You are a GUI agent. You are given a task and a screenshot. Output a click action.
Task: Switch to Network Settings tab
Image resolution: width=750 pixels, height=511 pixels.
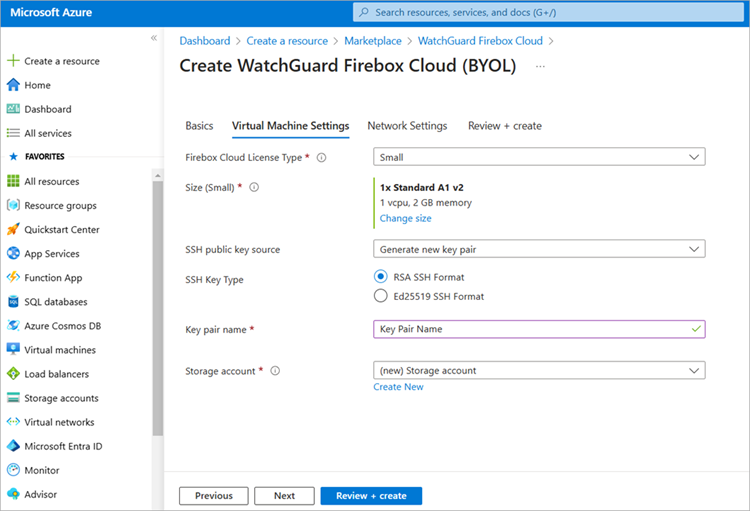(407, 126)
